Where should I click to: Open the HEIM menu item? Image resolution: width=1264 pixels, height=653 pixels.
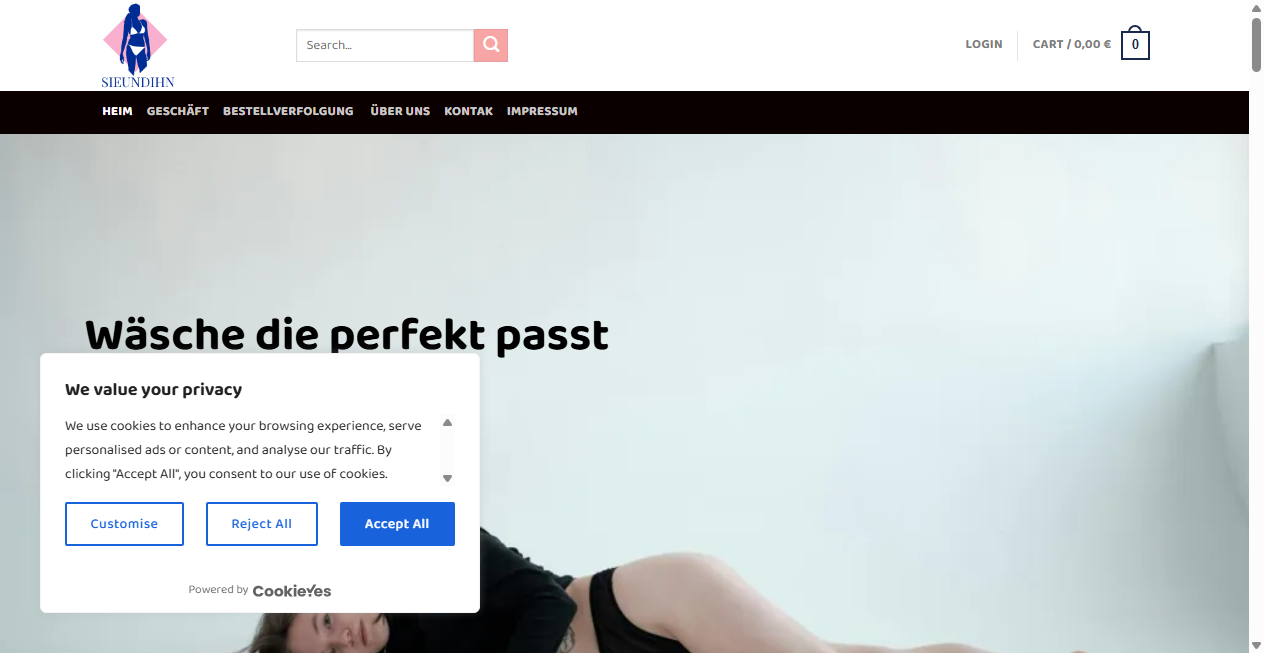coord(117,111)
